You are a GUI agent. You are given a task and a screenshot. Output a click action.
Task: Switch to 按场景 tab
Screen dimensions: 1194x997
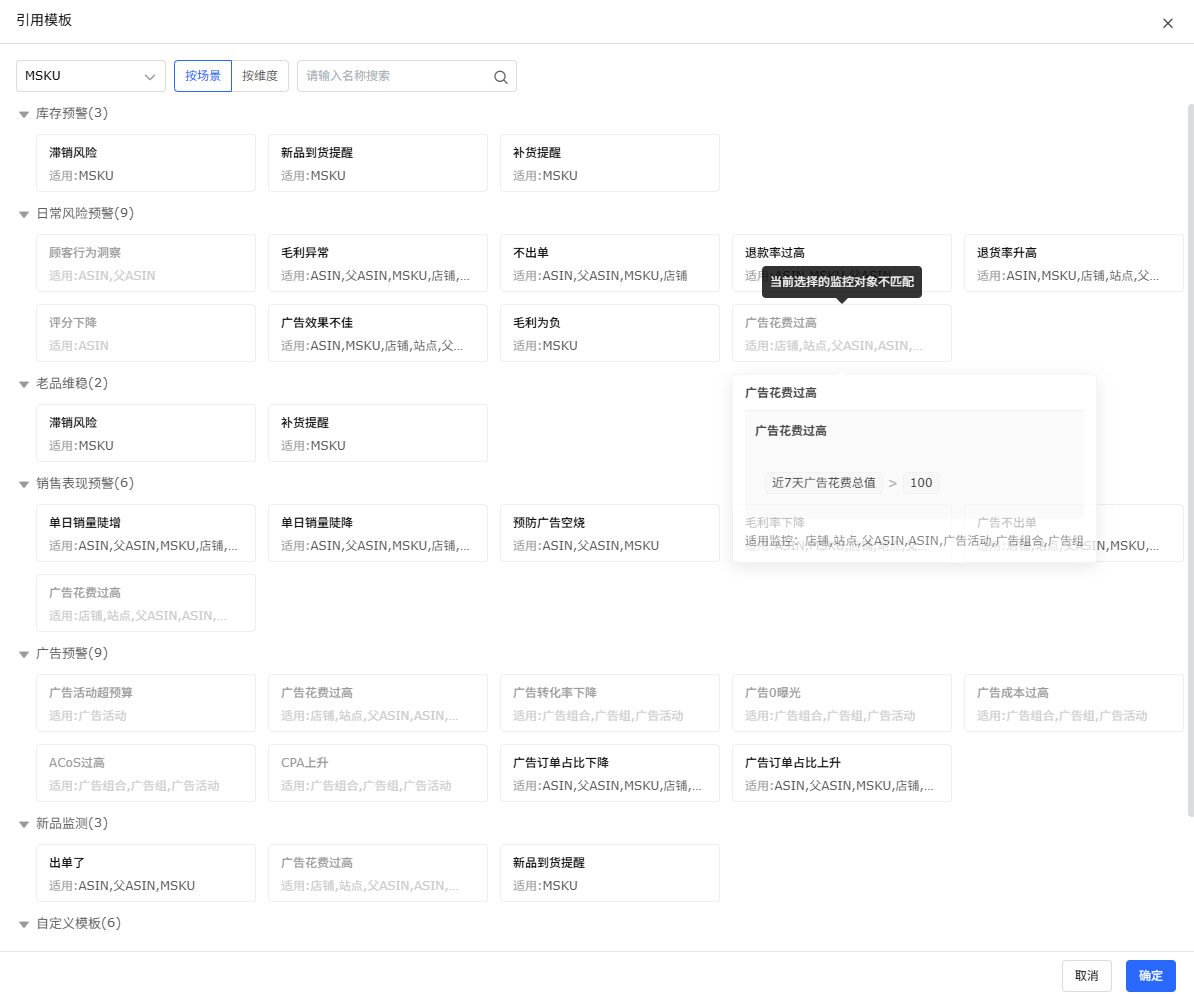(x=203, y=76)
